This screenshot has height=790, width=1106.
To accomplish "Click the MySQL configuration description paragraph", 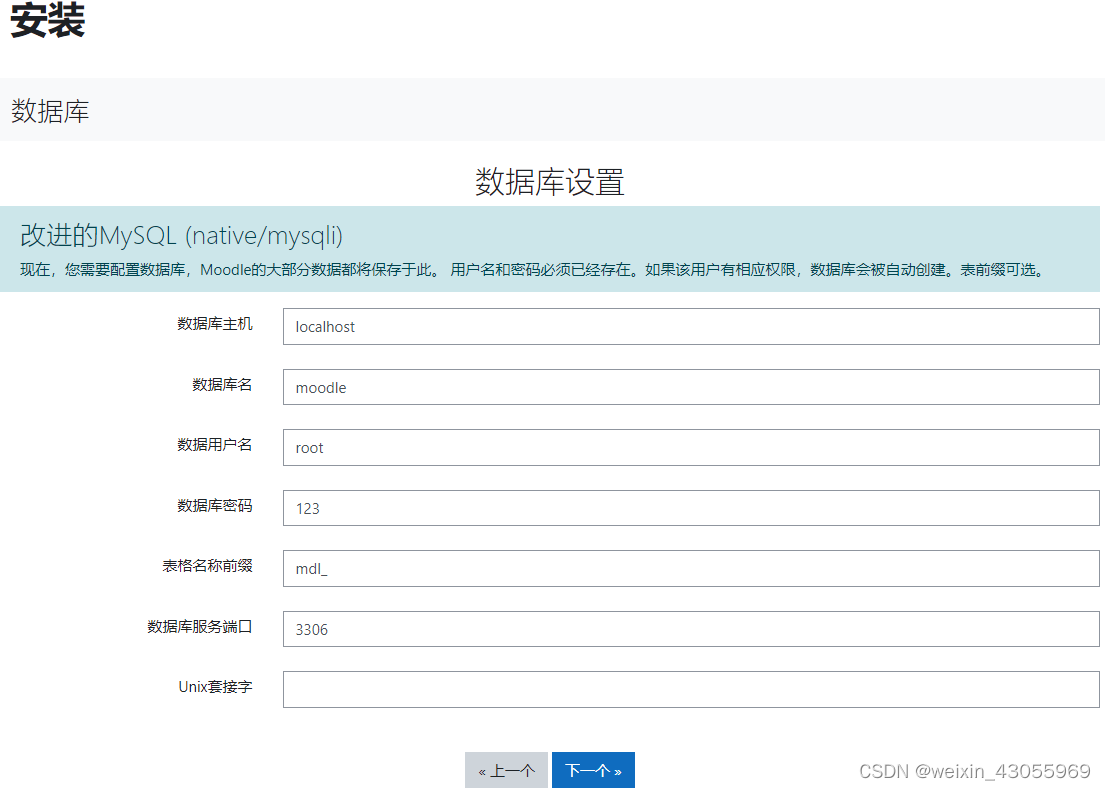I will (x=533, y=269).
